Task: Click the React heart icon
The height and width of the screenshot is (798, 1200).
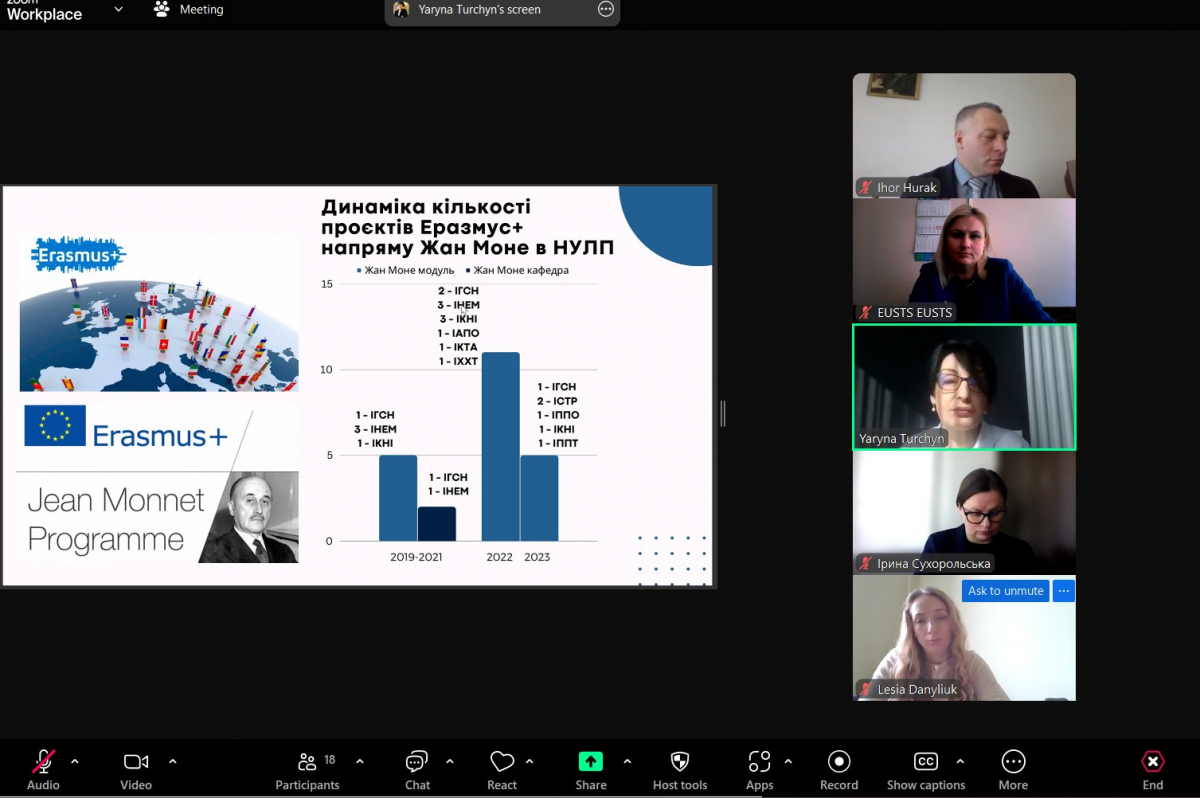Action: (502, 762)
